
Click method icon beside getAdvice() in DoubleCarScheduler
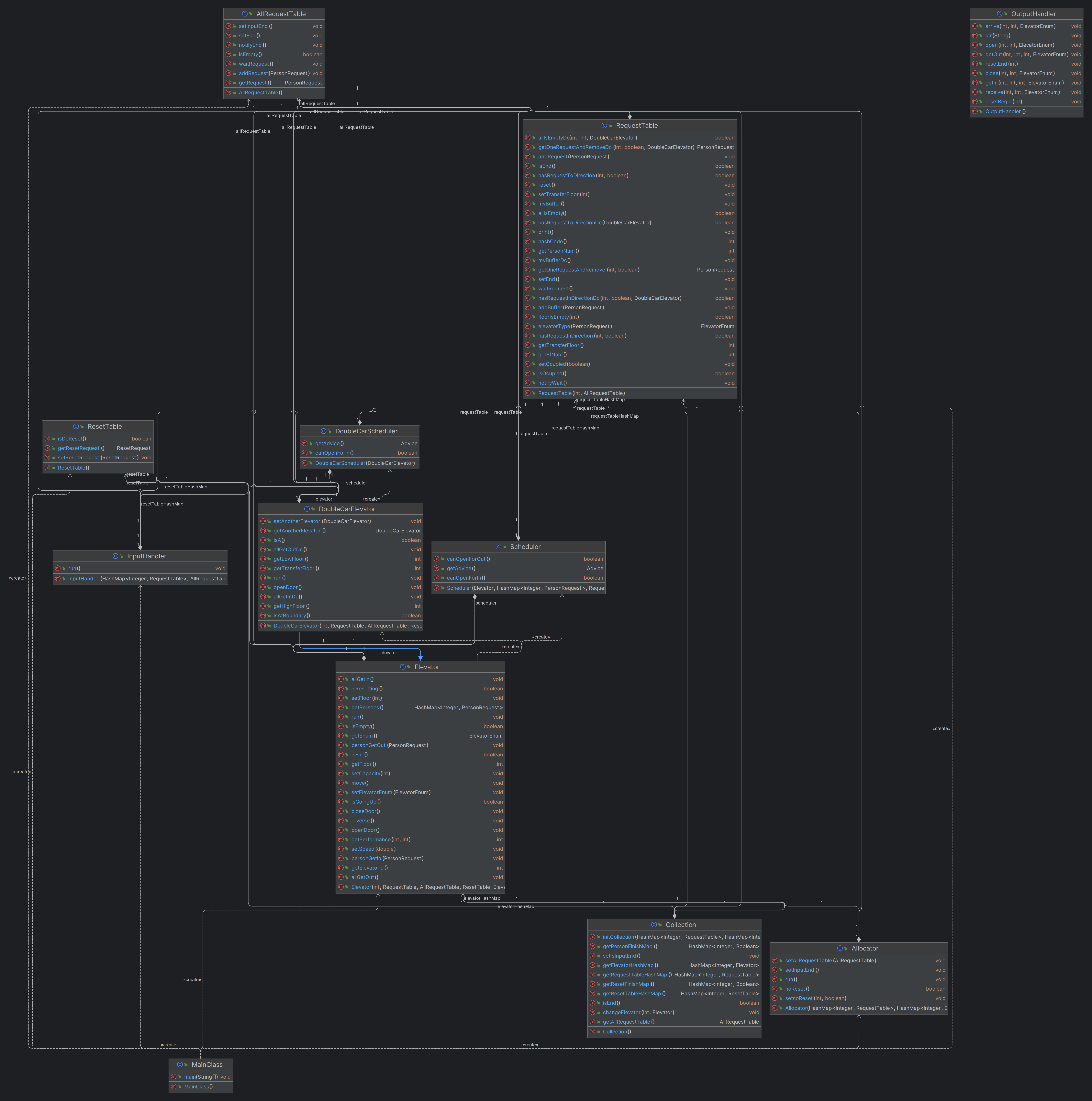304,443
